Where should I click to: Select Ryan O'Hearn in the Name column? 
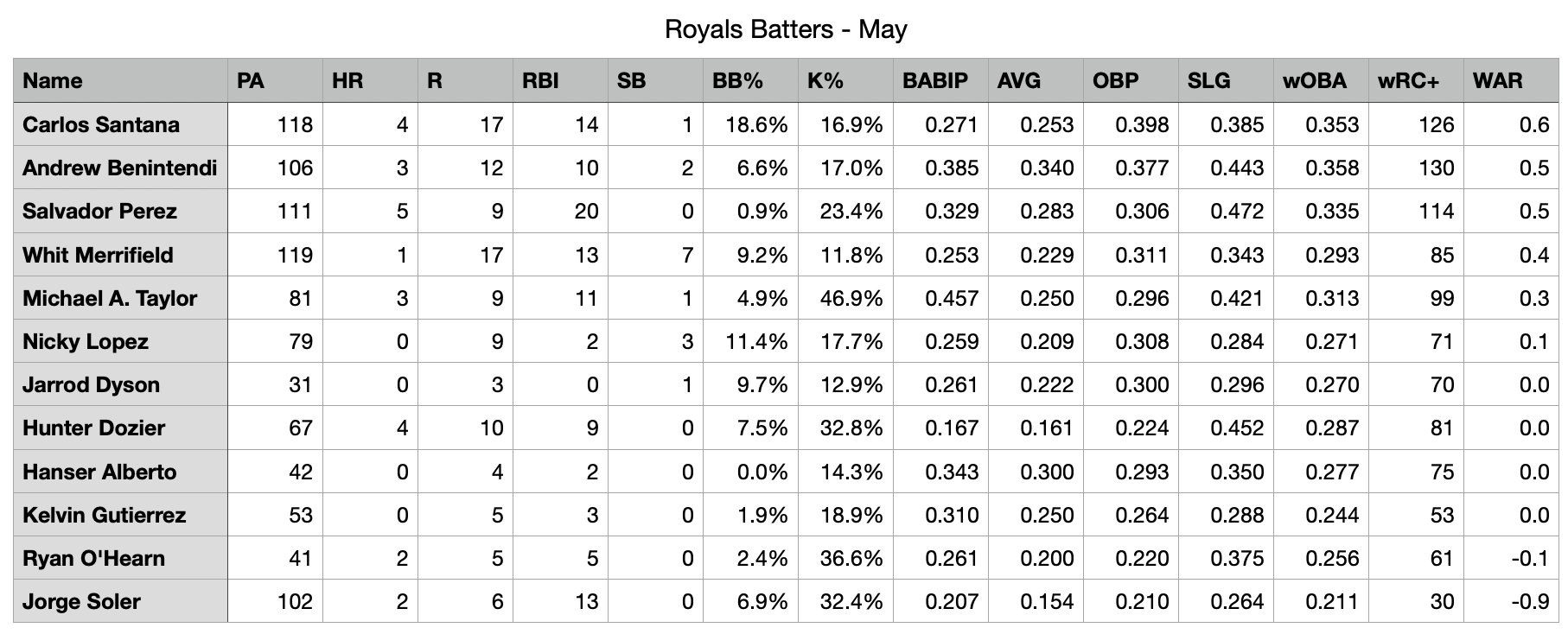pos(93,559)
